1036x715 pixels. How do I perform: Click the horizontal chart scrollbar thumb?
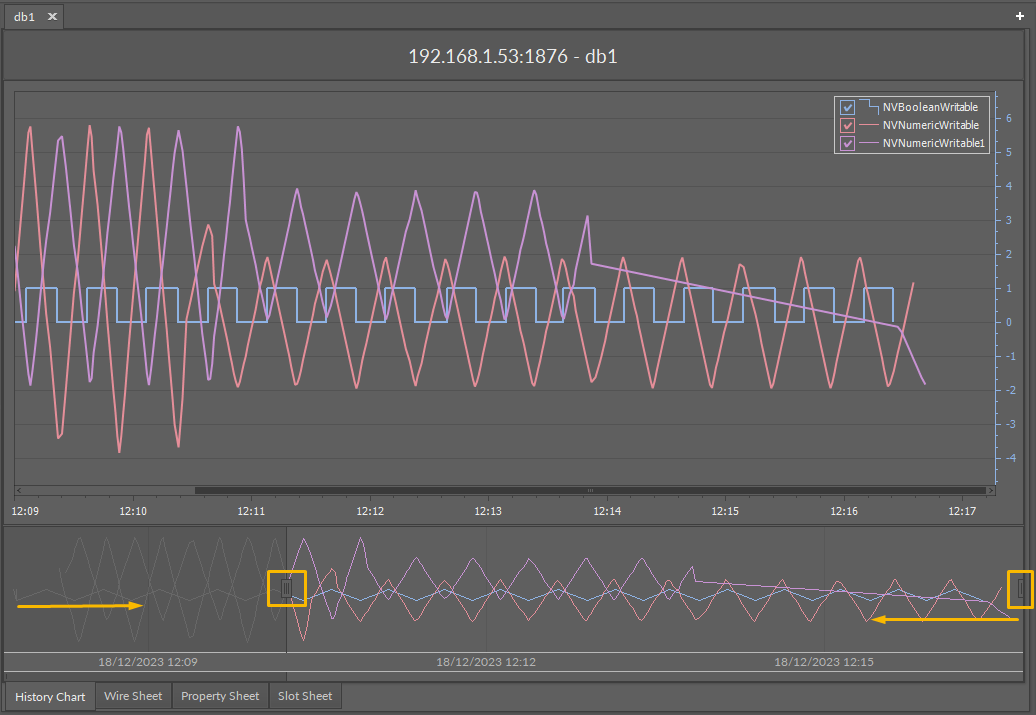click(x=590, y=491)
